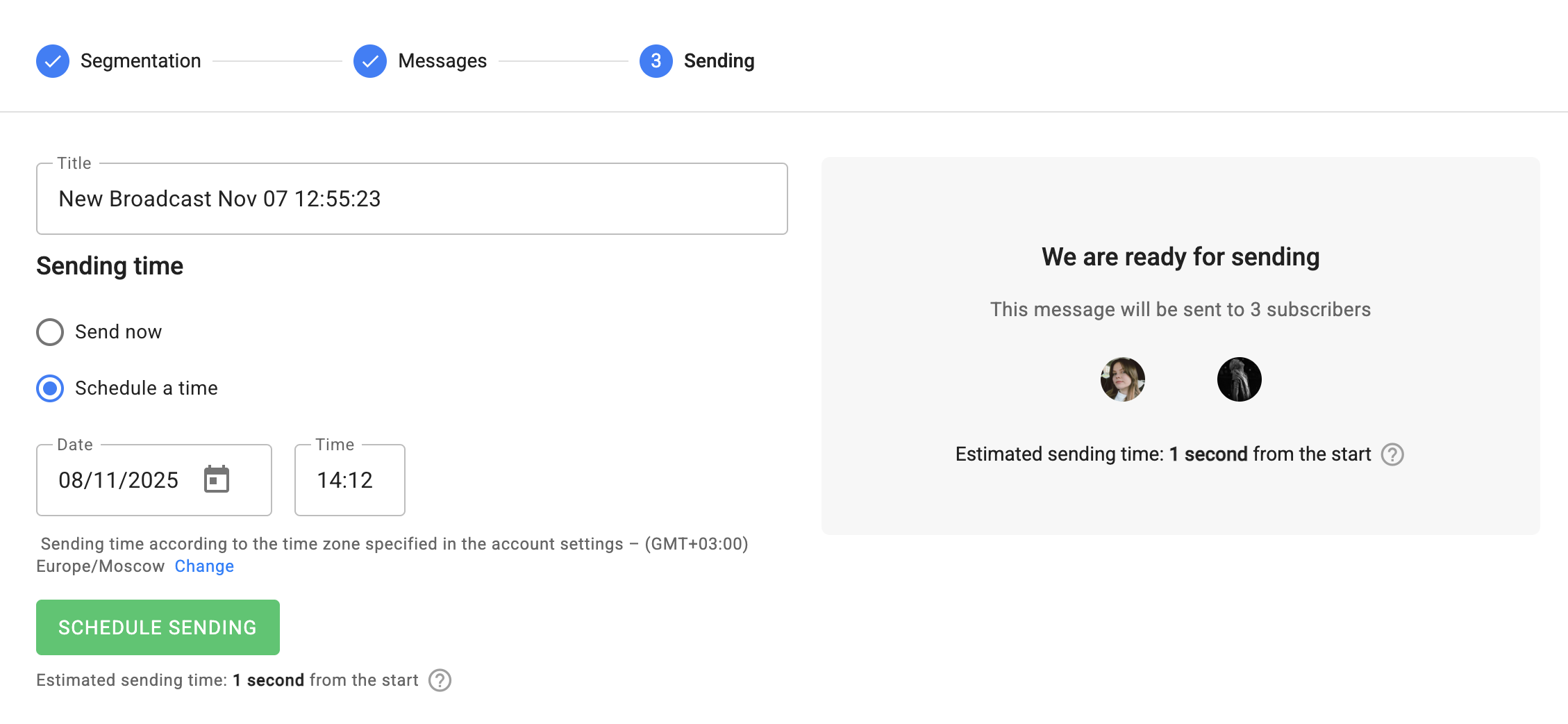Click the Send now label text
The height and width of the screenshot is (724, 1568).
[x=118, y=332]
